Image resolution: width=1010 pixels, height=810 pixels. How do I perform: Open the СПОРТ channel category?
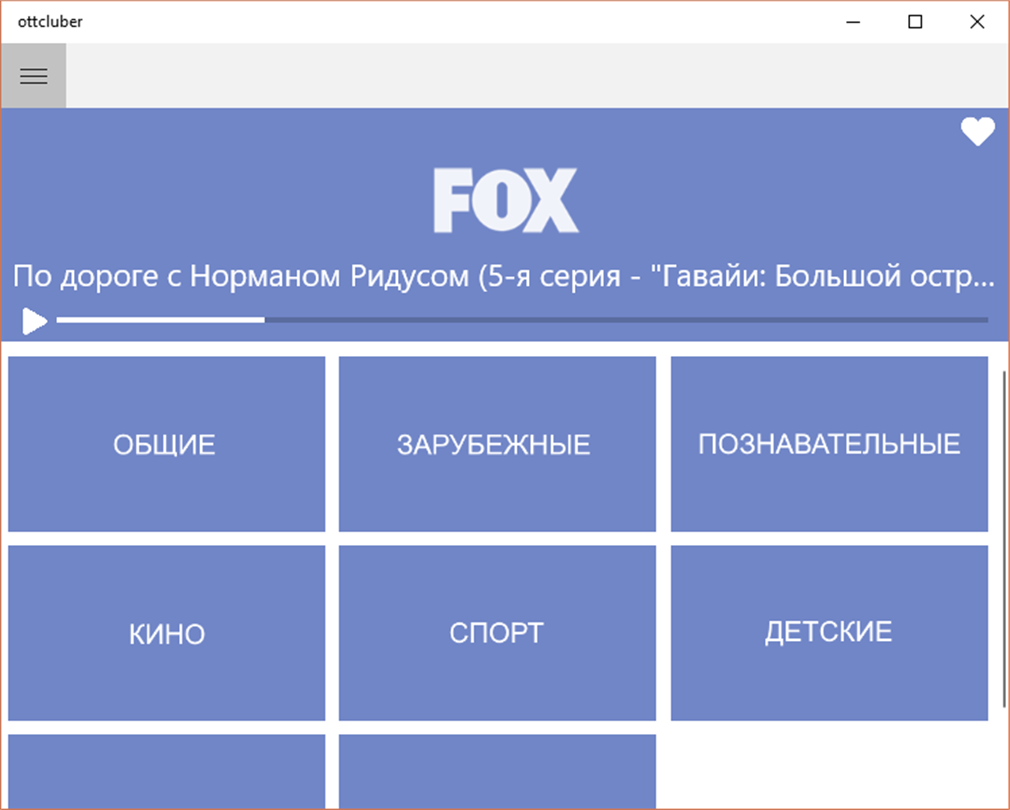point(497,633)
